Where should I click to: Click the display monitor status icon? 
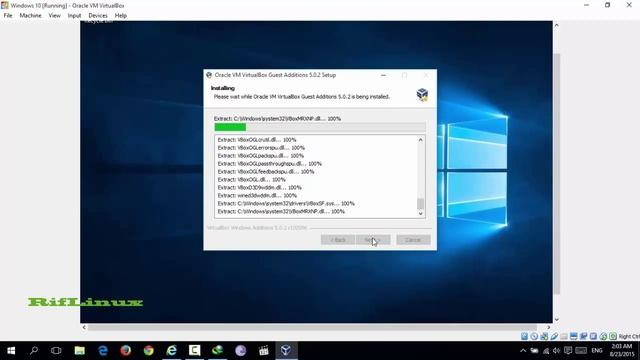[x=573, y=336]
